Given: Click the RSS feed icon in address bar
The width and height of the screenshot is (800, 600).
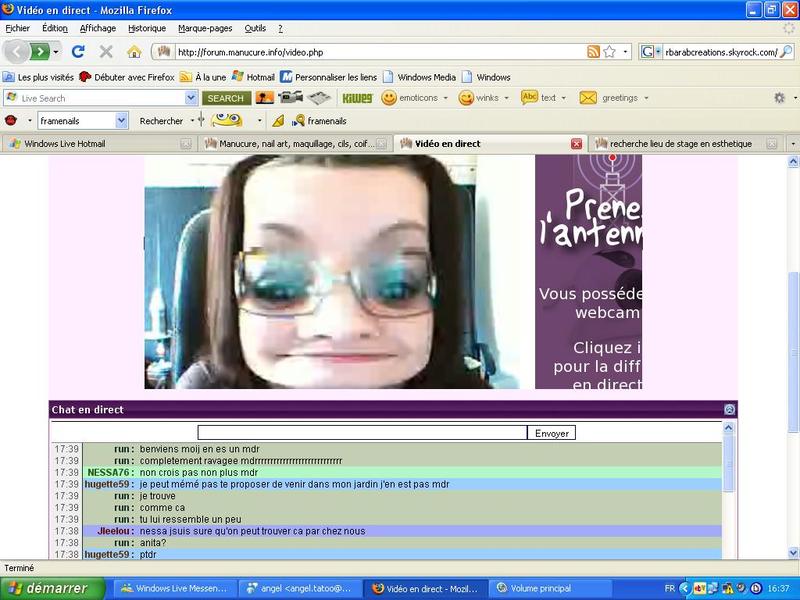Looking at the screenshot, I should (x=594, y=51).
